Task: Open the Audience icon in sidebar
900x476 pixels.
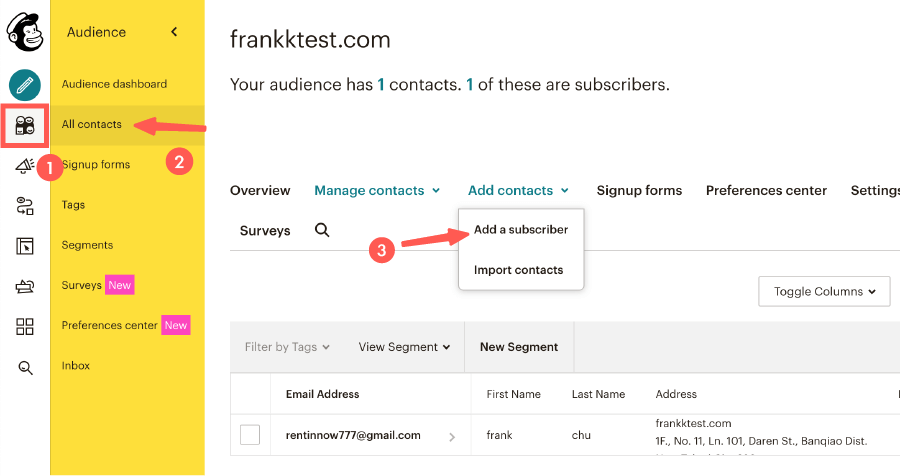Action: [x=25, y=126]
